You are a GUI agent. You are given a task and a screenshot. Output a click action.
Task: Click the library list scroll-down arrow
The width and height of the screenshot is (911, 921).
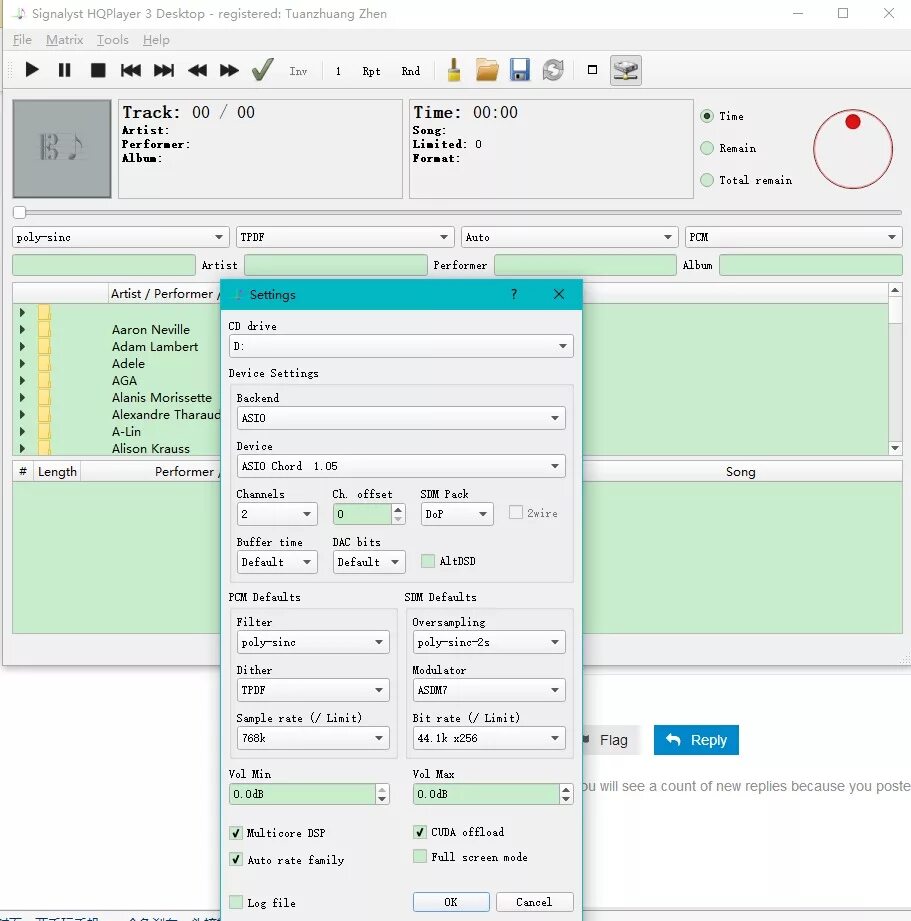[895, 448]
